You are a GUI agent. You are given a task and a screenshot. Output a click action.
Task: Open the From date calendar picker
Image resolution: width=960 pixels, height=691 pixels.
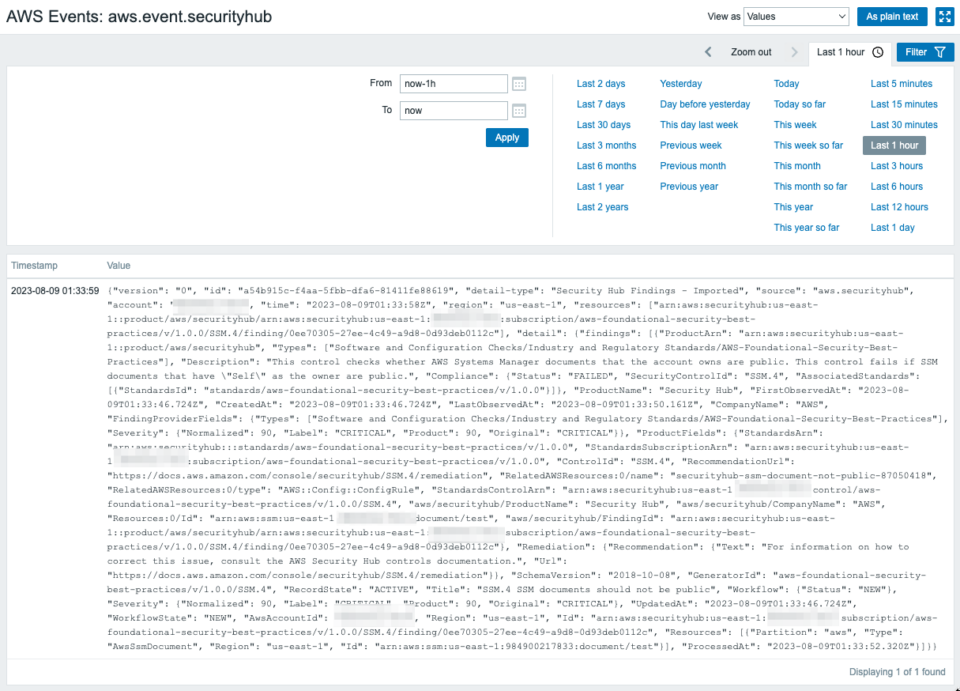pyautogui.click(x=518, y=83)
